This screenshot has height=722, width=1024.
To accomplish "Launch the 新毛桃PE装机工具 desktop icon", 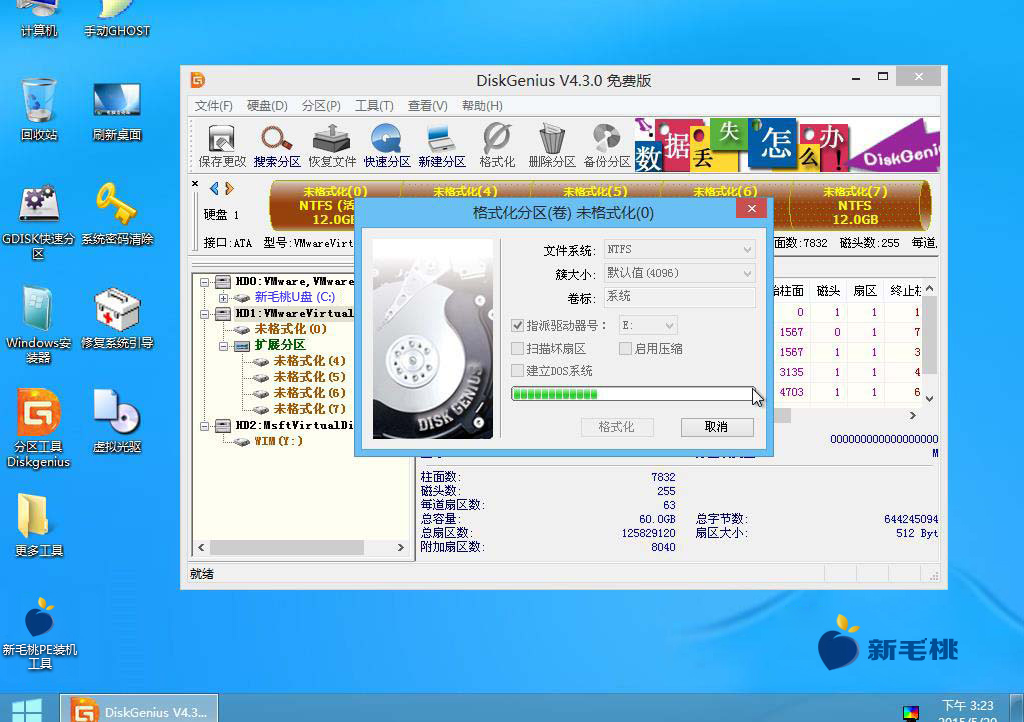I will (39, 633).
